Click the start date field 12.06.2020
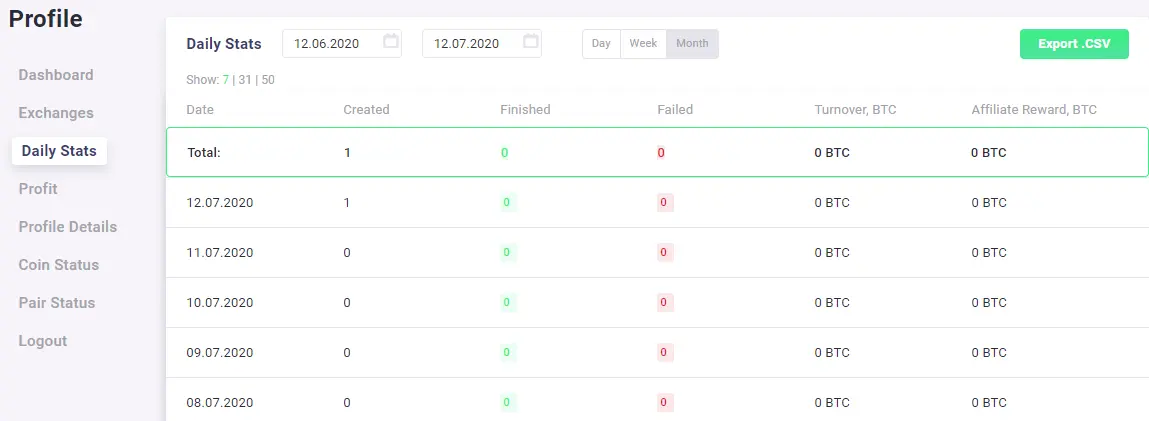 pyautogui.click(x=342, y=43)
